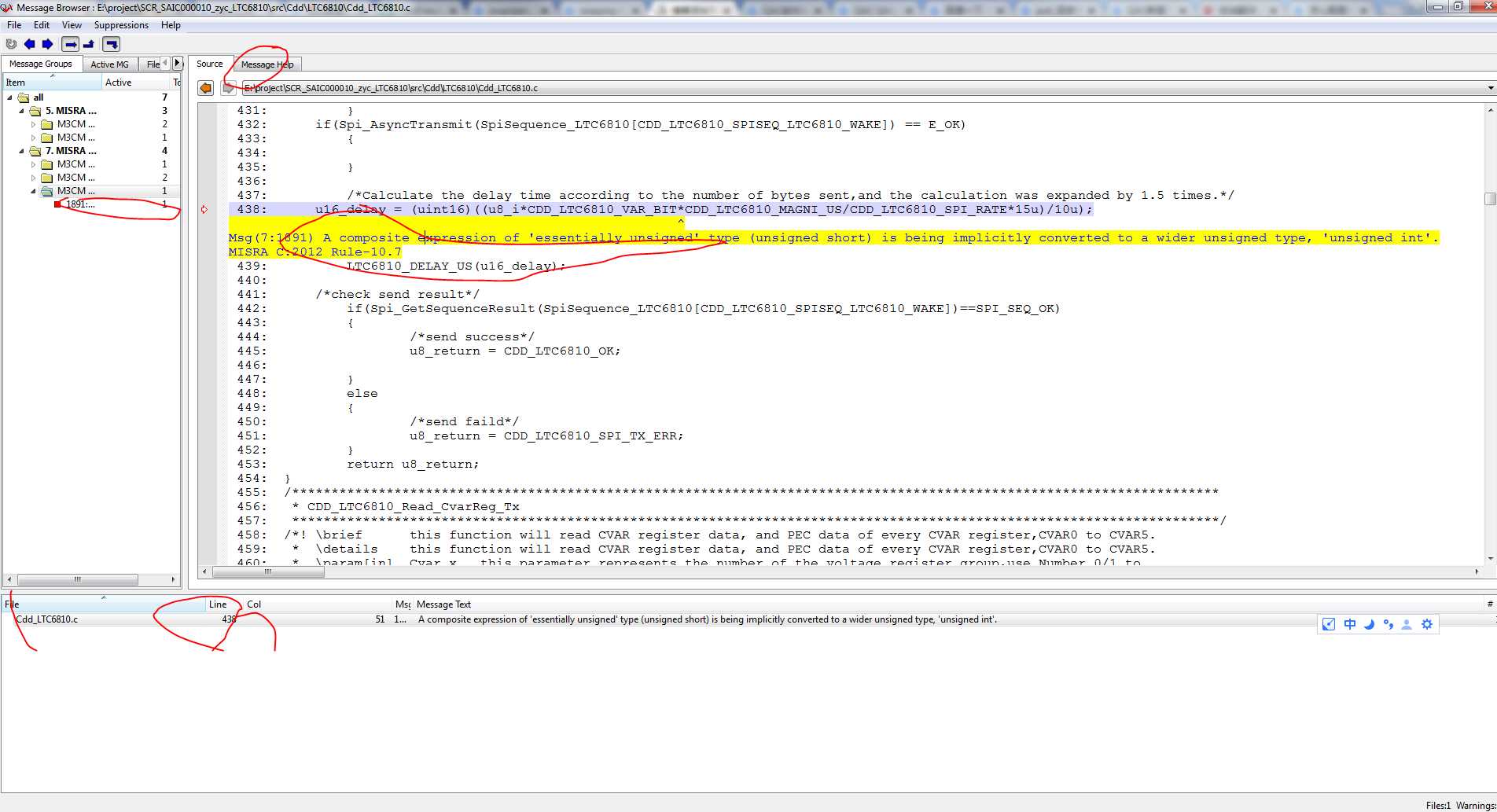This screenshot has height=812, width=1497.
Task: Click the left tab-scroll arrow in the left panel
Action: (164, 63)
